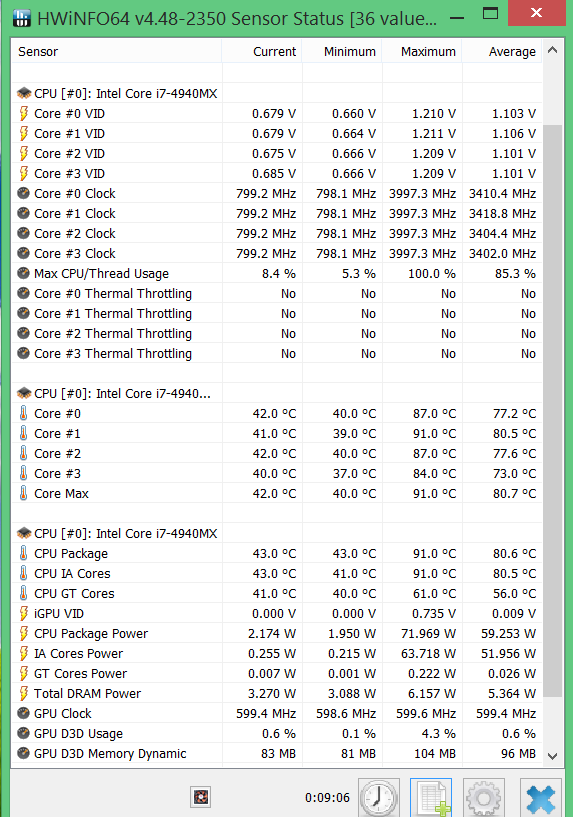
Task: Select the CPU IA Cores row
Action: [277, 573]
